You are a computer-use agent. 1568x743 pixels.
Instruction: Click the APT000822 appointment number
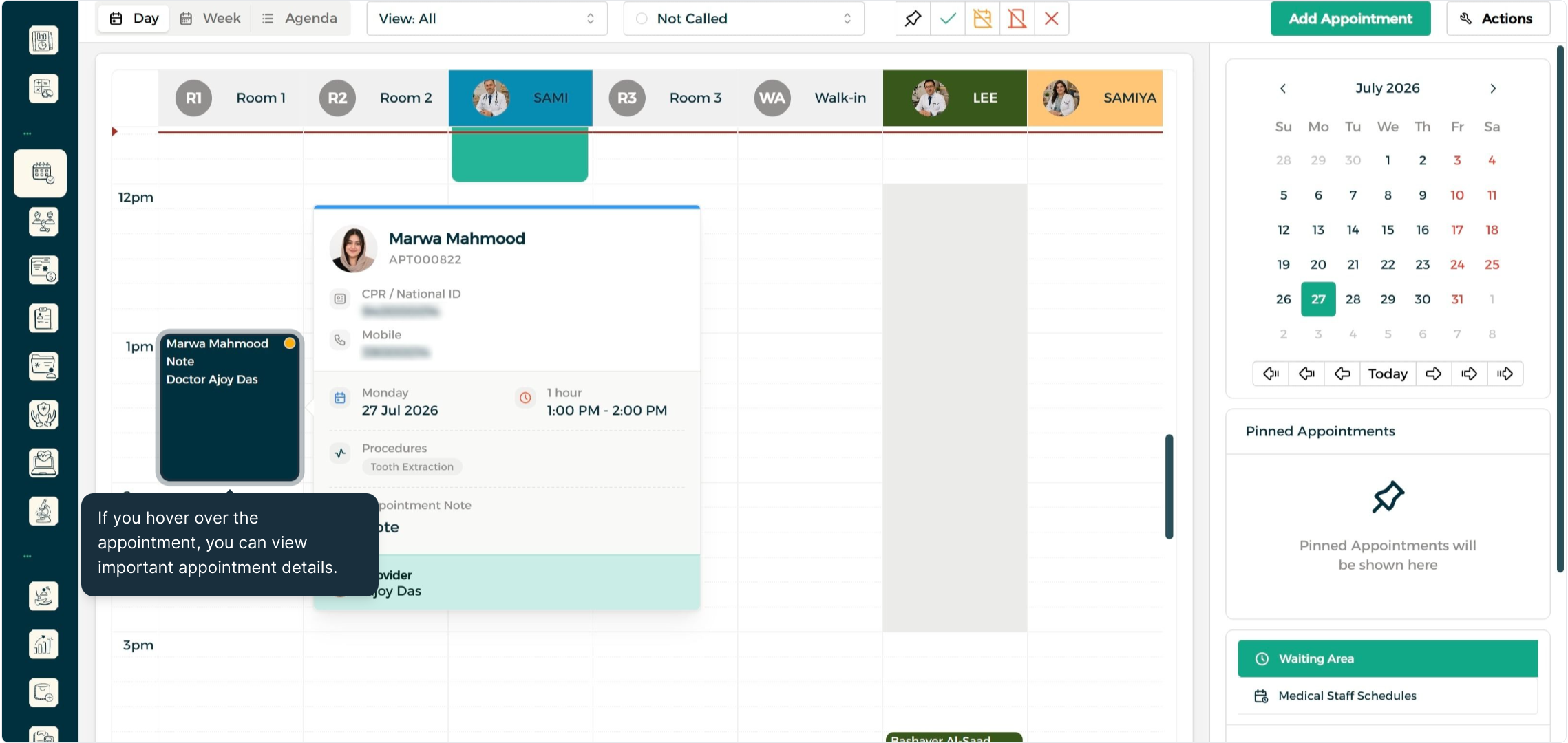click(425, 259)
